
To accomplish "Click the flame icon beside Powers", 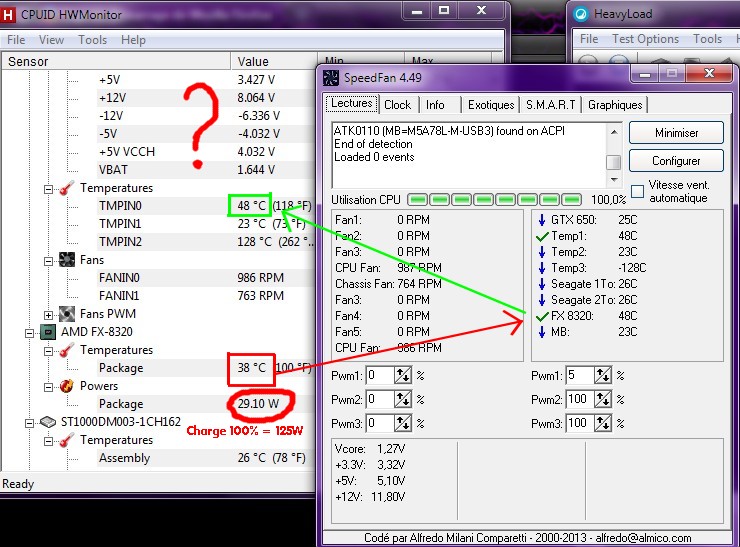I will click(x=67, y=386).
